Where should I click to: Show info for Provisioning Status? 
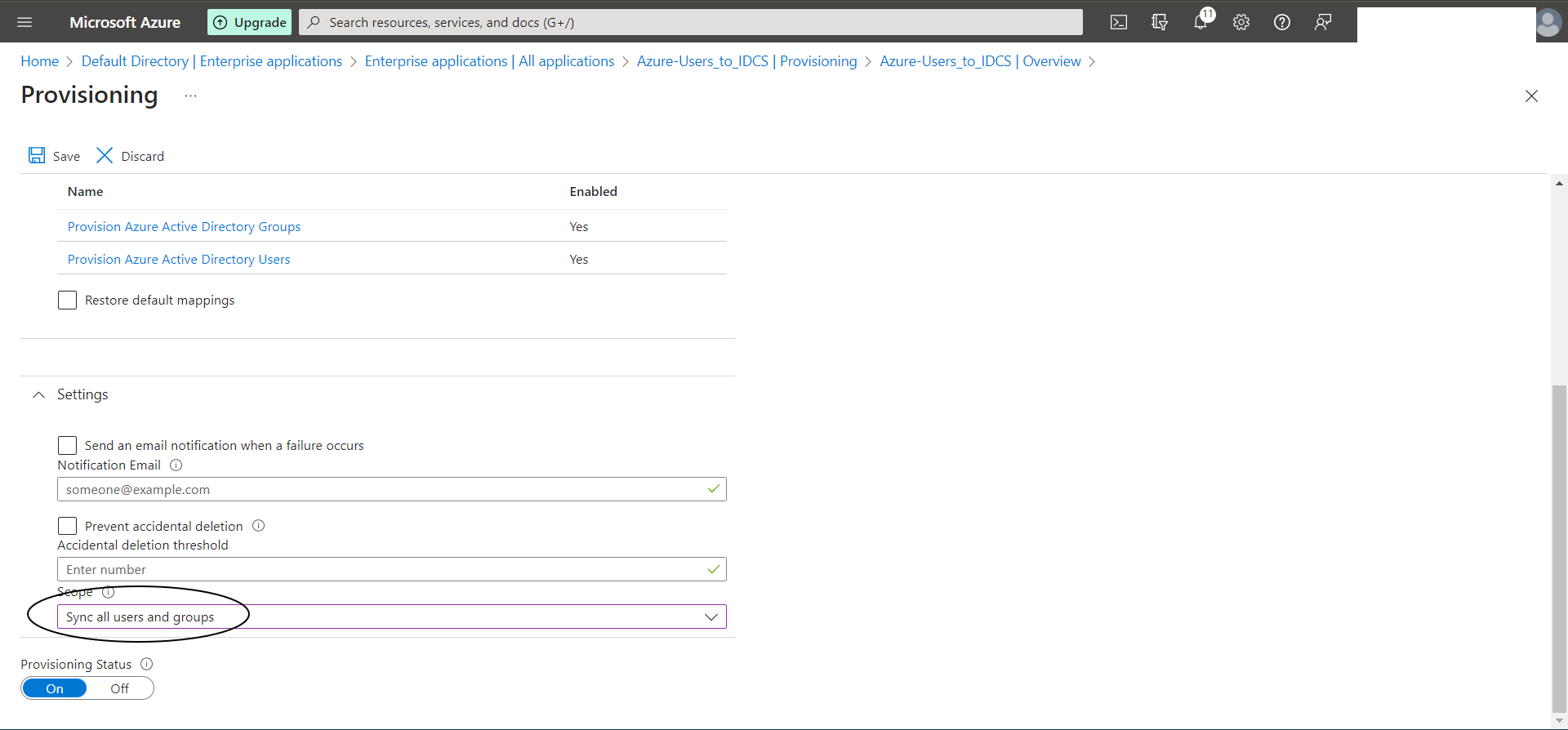coord(147,664)
